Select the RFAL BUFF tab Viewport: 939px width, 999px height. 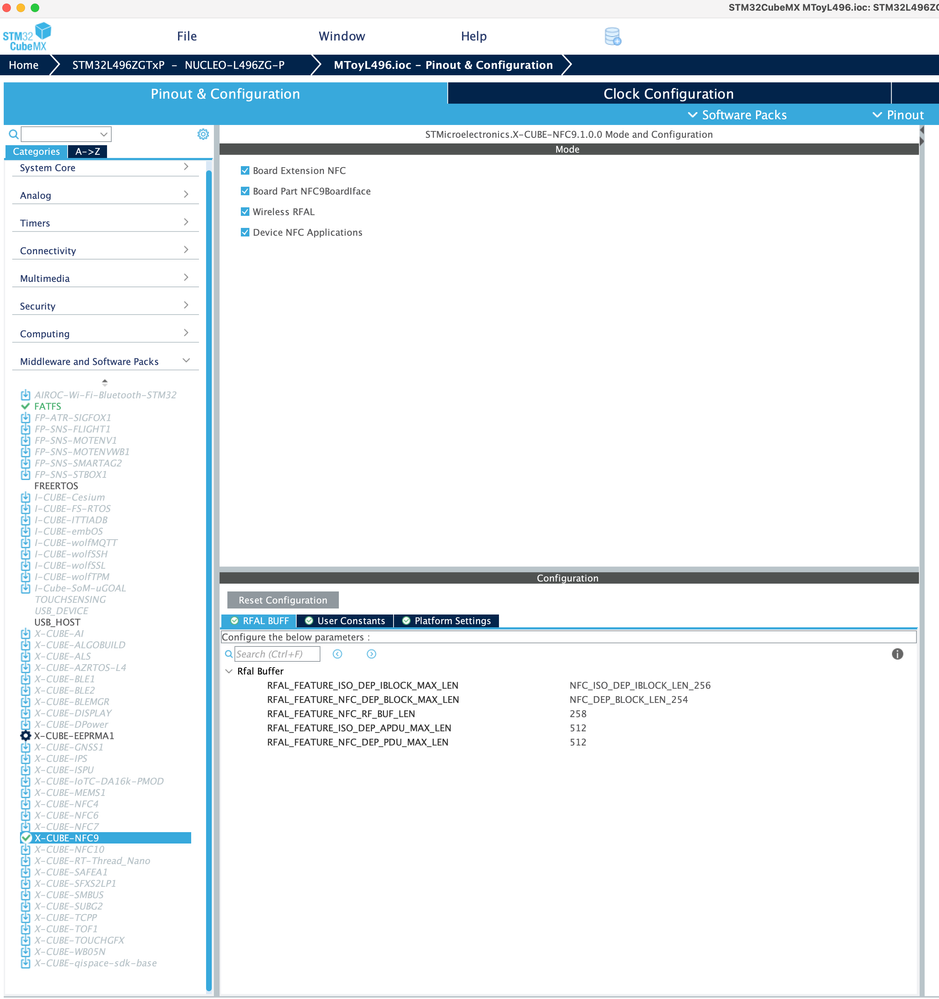[x=259, y=621]
